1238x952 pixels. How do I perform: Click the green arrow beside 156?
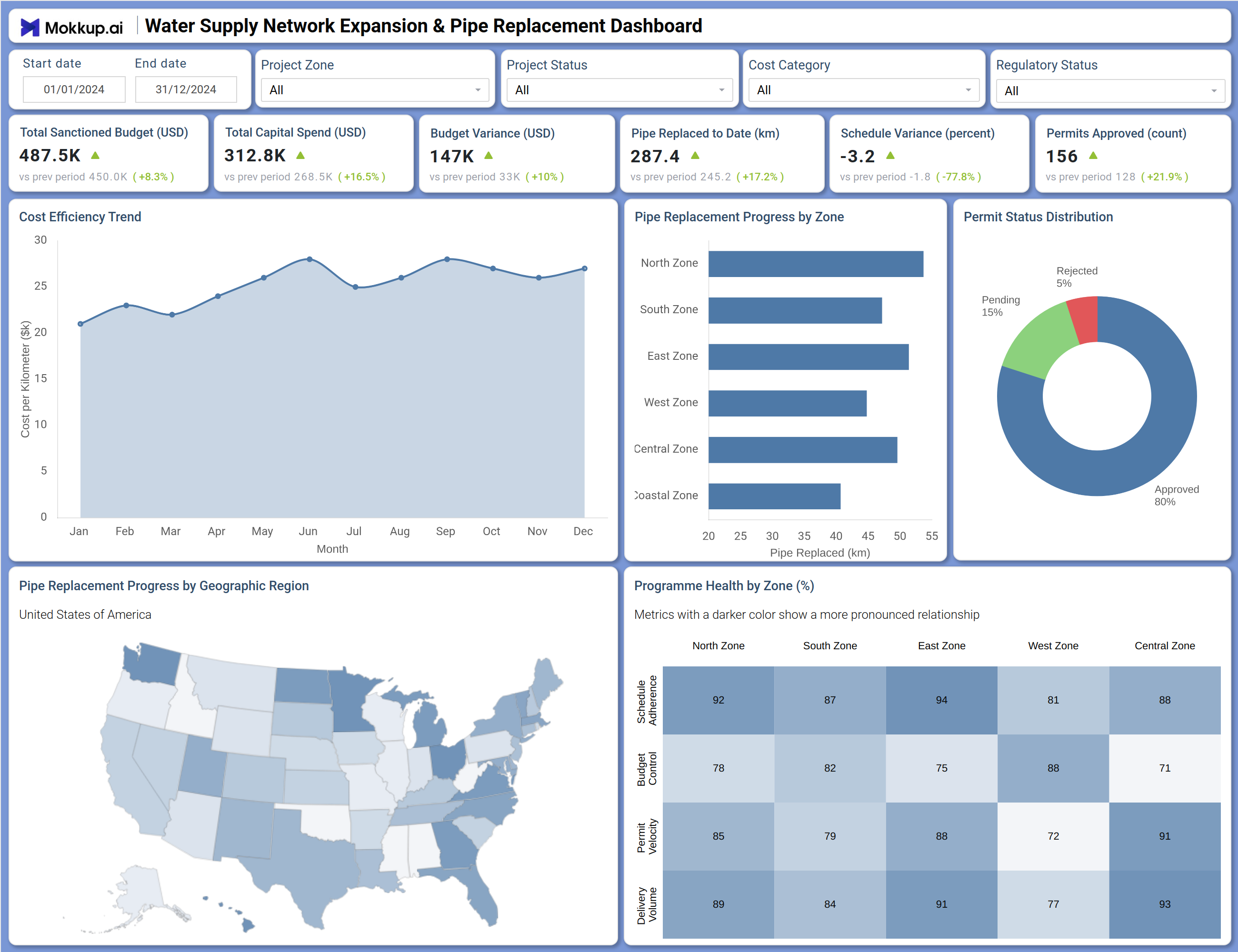click(1093, 155)
